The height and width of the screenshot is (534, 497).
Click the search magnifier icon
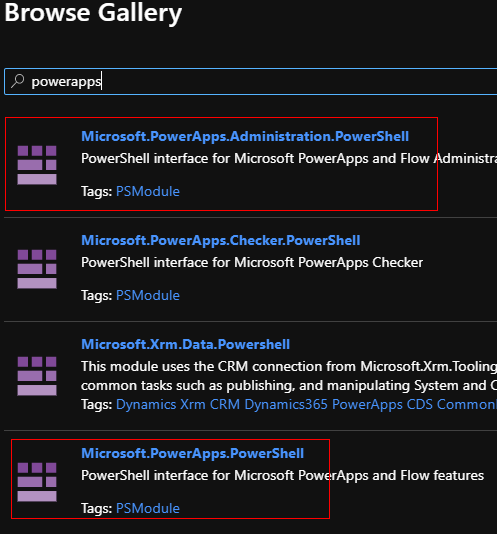point(18,81)
